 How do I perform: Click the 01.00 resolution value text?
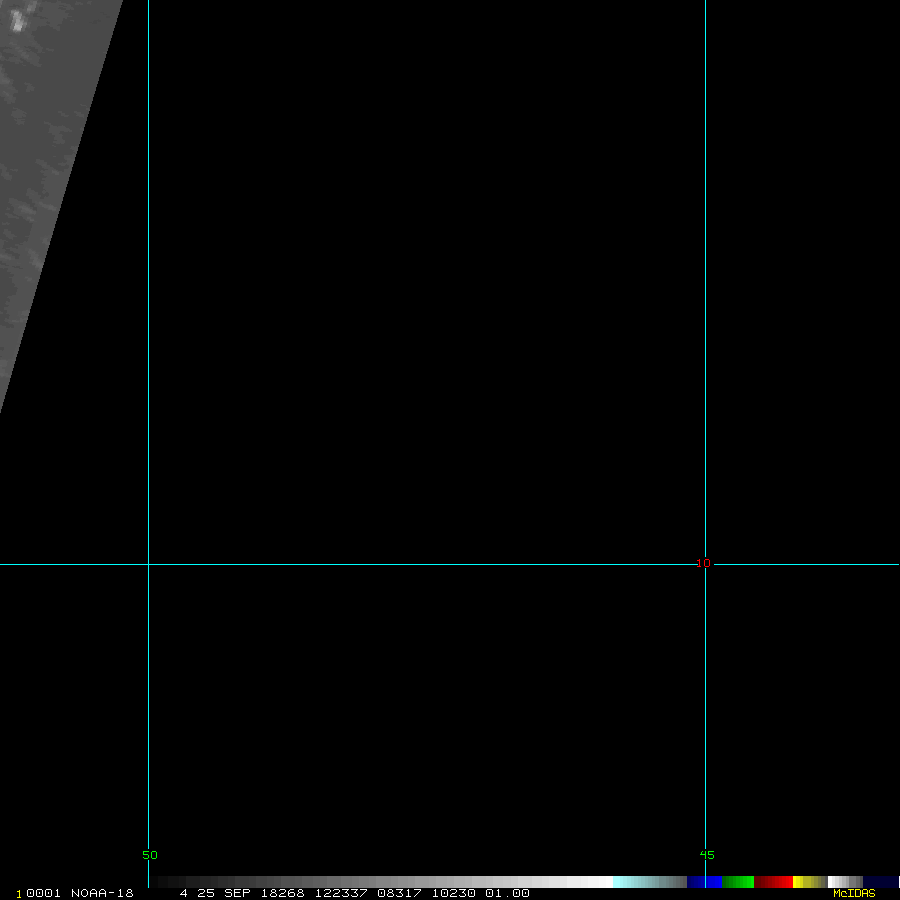[x=507, y=893]
